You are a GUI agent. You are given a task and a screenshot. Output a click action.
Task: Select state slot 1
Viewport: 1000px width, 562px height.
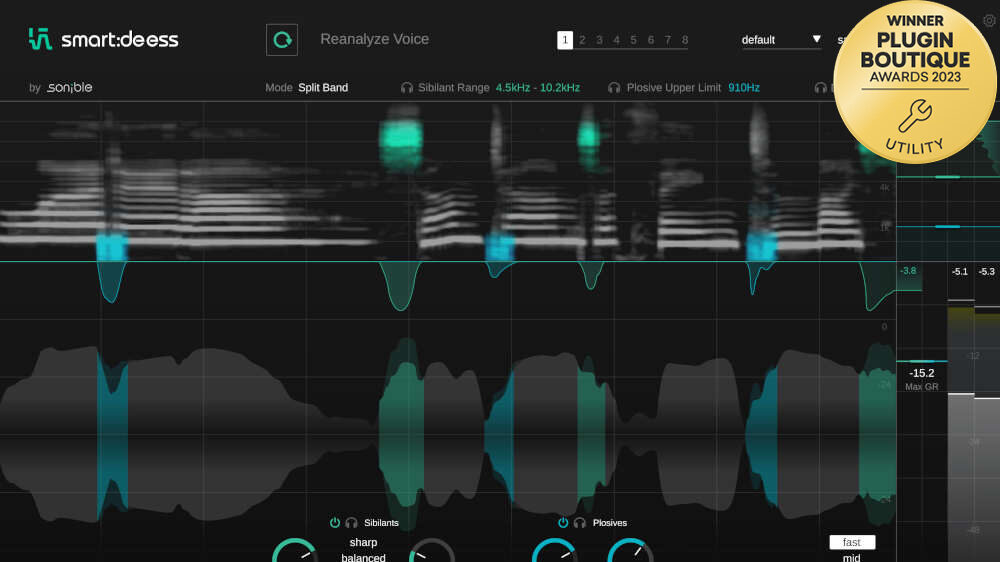(565, 40)
